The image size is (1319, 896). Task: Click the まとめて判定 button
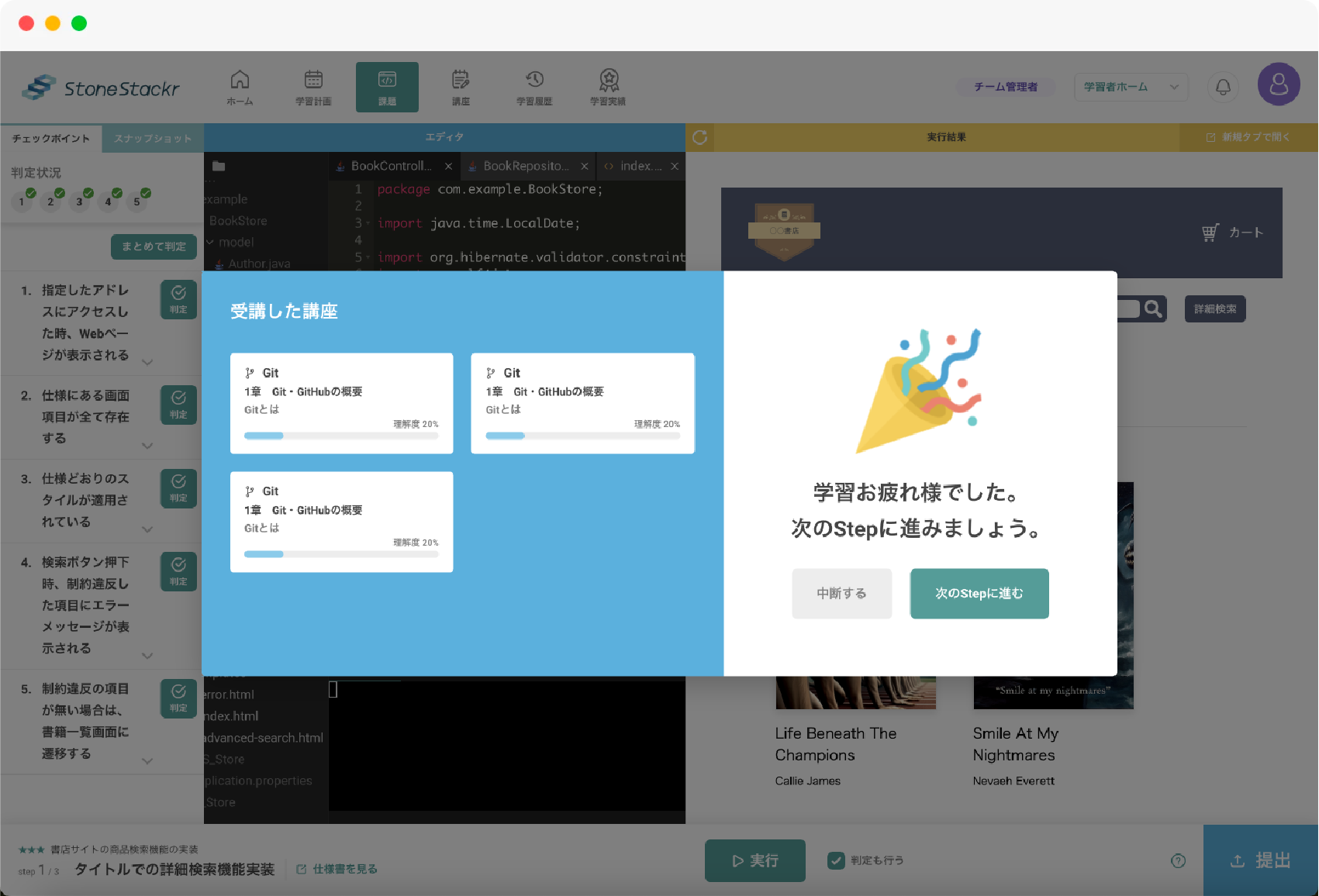coord(154,246)
